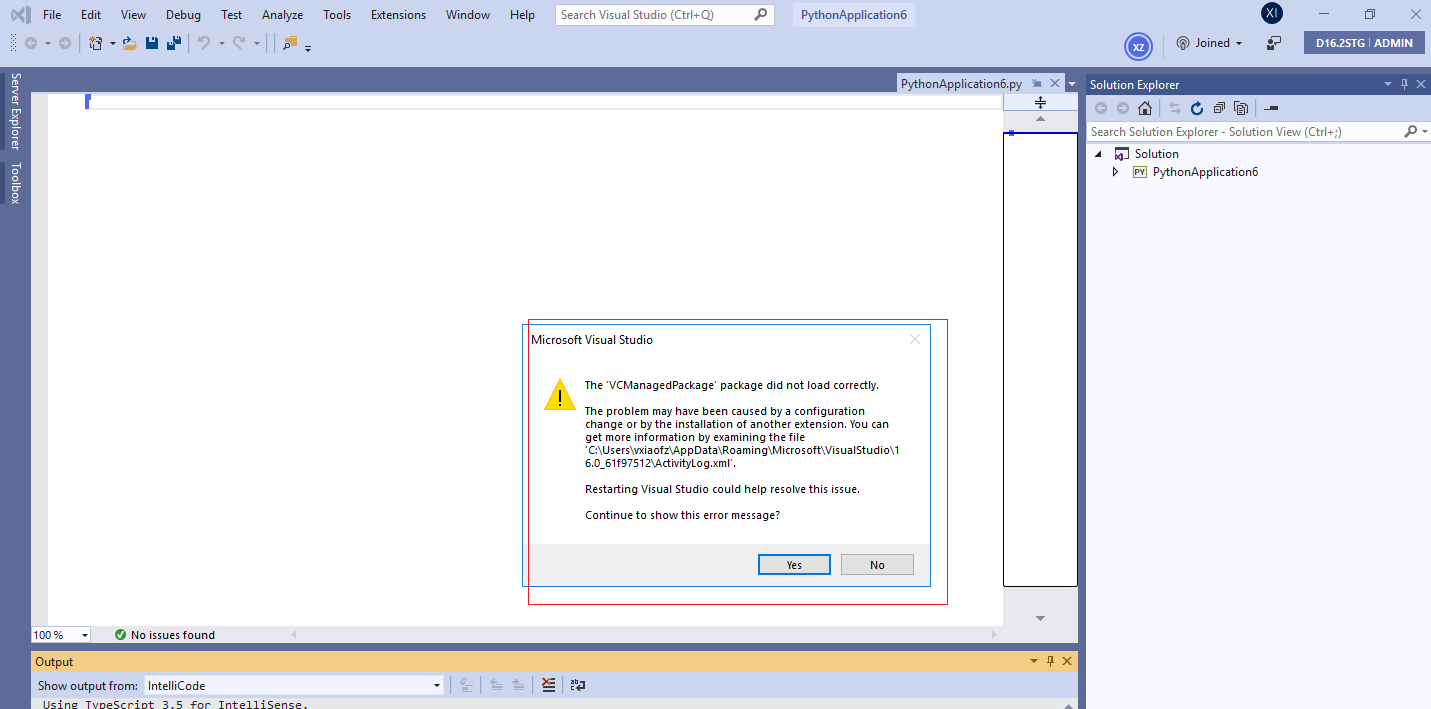
Task: Click the editor vertical scrollbar down arrow
Action: click(x=1040, y=618)
